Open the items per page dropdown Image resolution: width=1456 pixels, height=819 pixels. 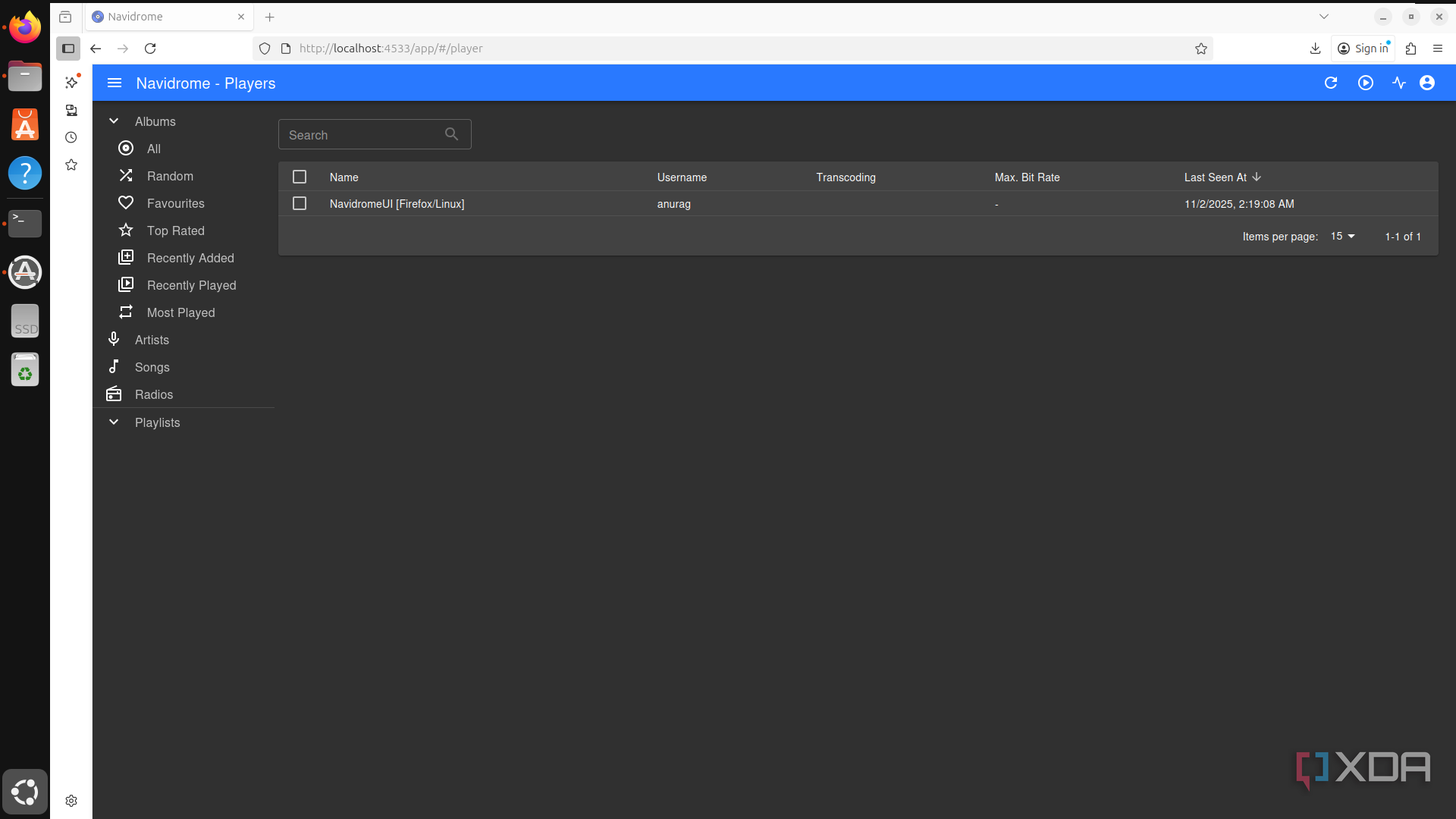1343,237
